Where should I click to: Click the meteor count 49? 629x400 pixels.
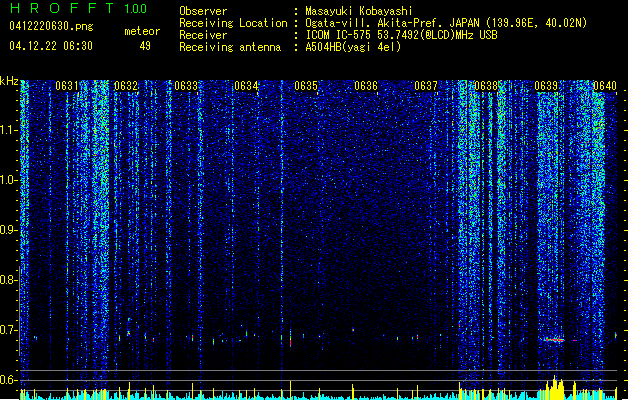point(145,46)
